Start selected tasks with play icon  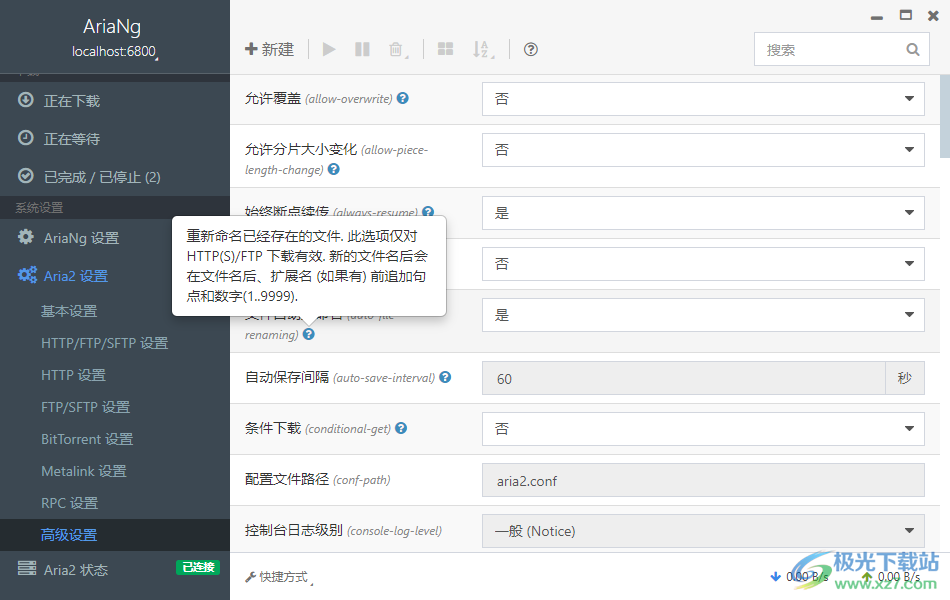pos(329,49)
